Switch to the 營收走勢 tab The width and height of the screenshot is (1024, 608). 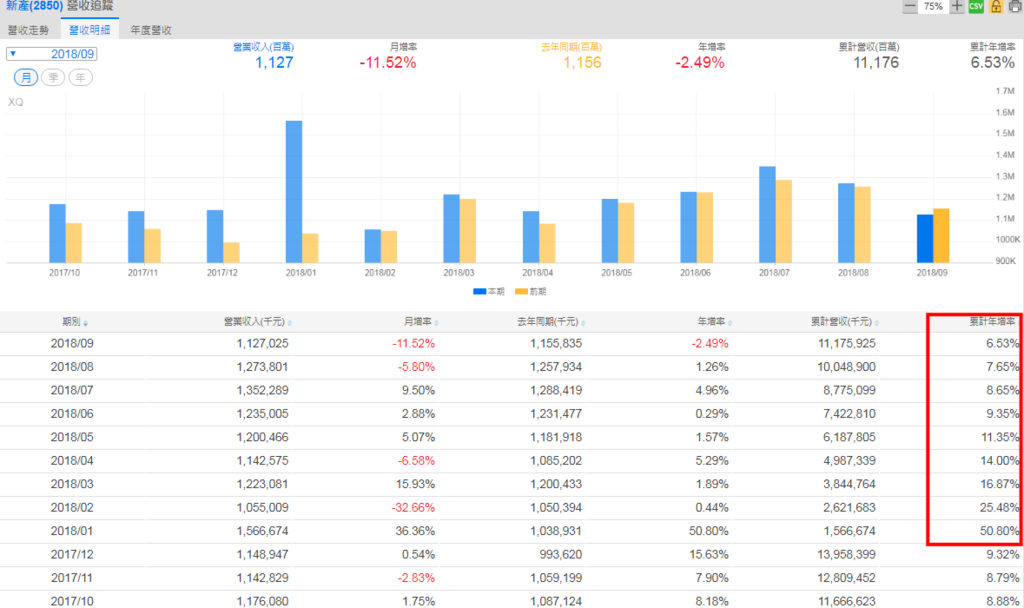click(29, 30)
